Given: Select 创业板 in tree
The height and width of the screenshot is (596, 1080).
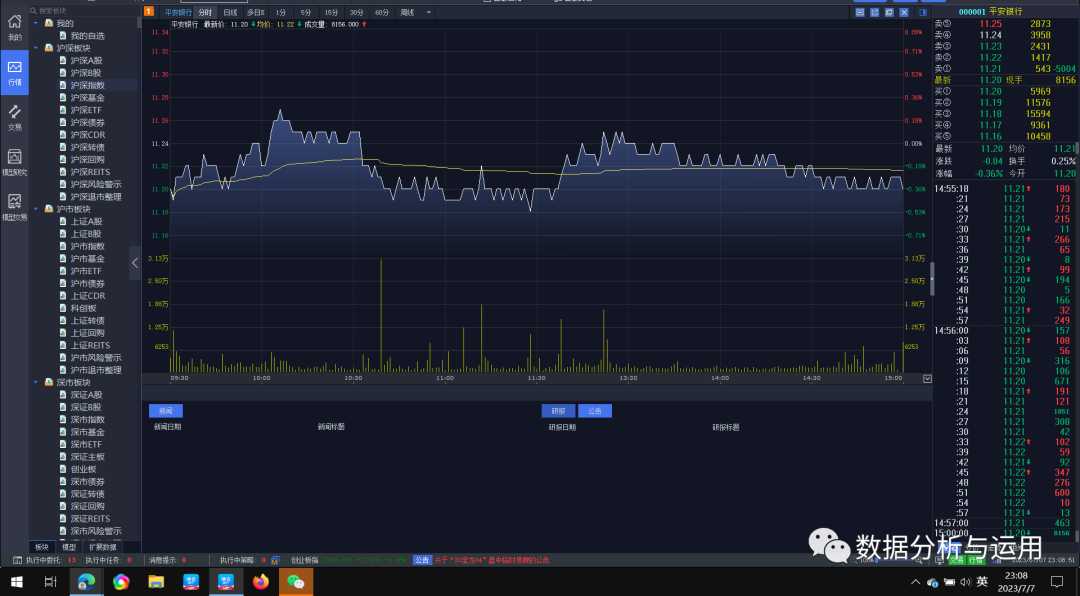Looking at the screenshot, I should [83, 469].
